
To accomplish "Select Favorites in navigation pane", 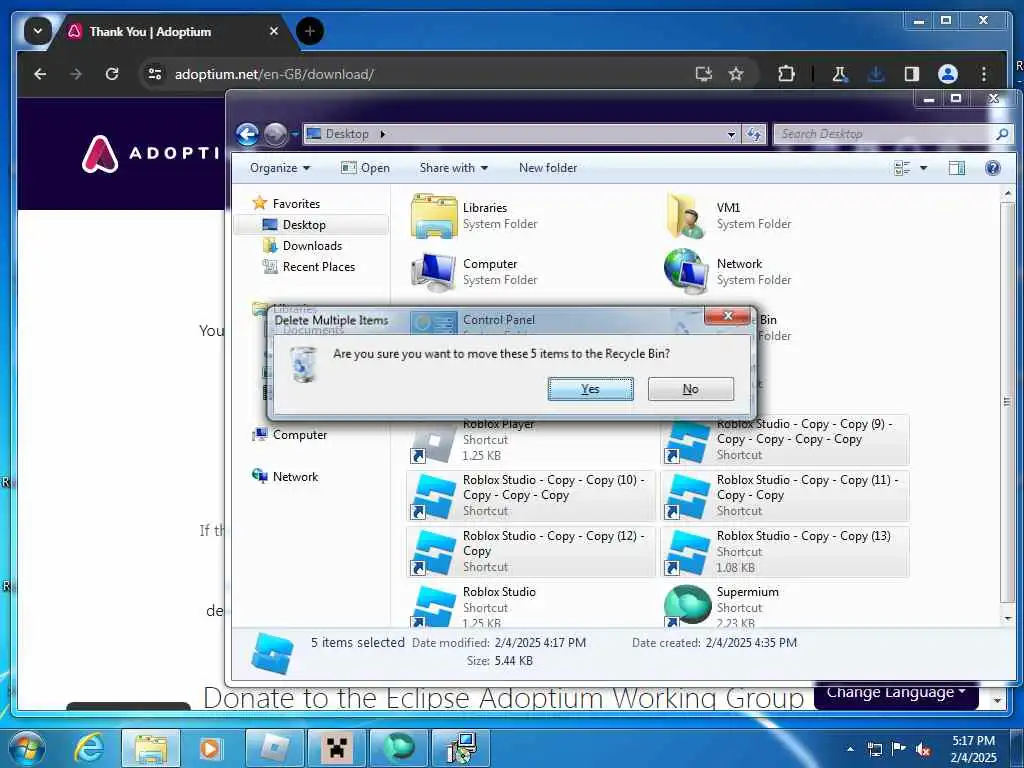I will click(x=286, y=203).
